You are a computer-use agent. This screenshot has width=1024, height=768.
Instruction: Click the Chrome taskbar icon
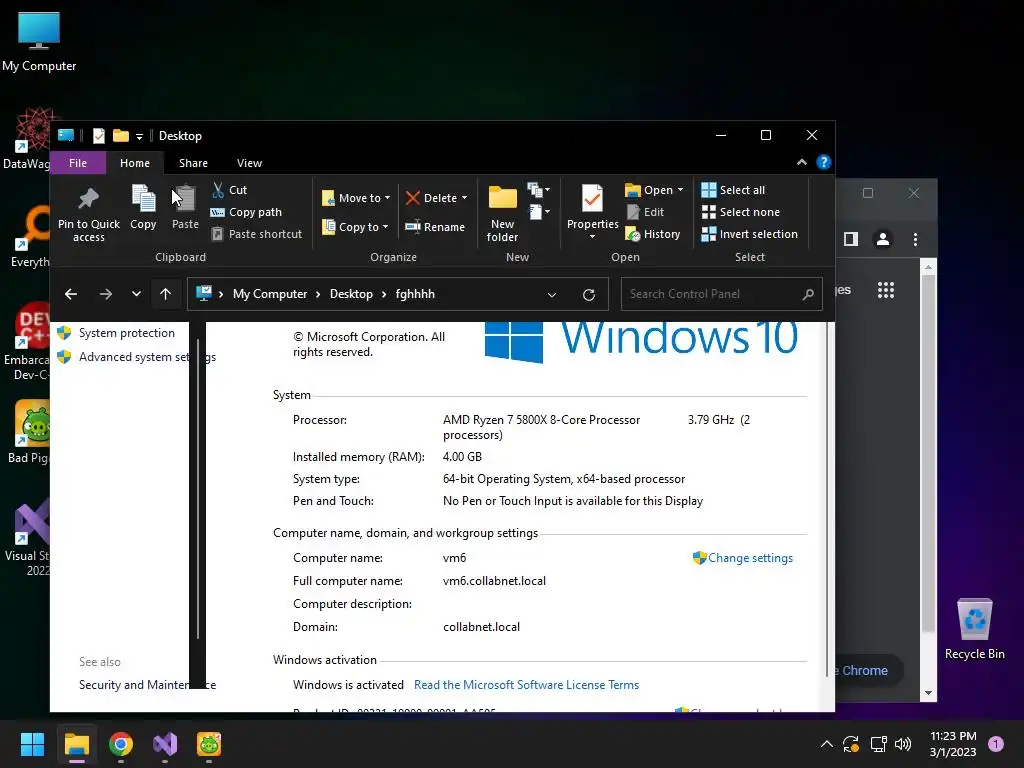pyautogui.click(x=121, y=744)
